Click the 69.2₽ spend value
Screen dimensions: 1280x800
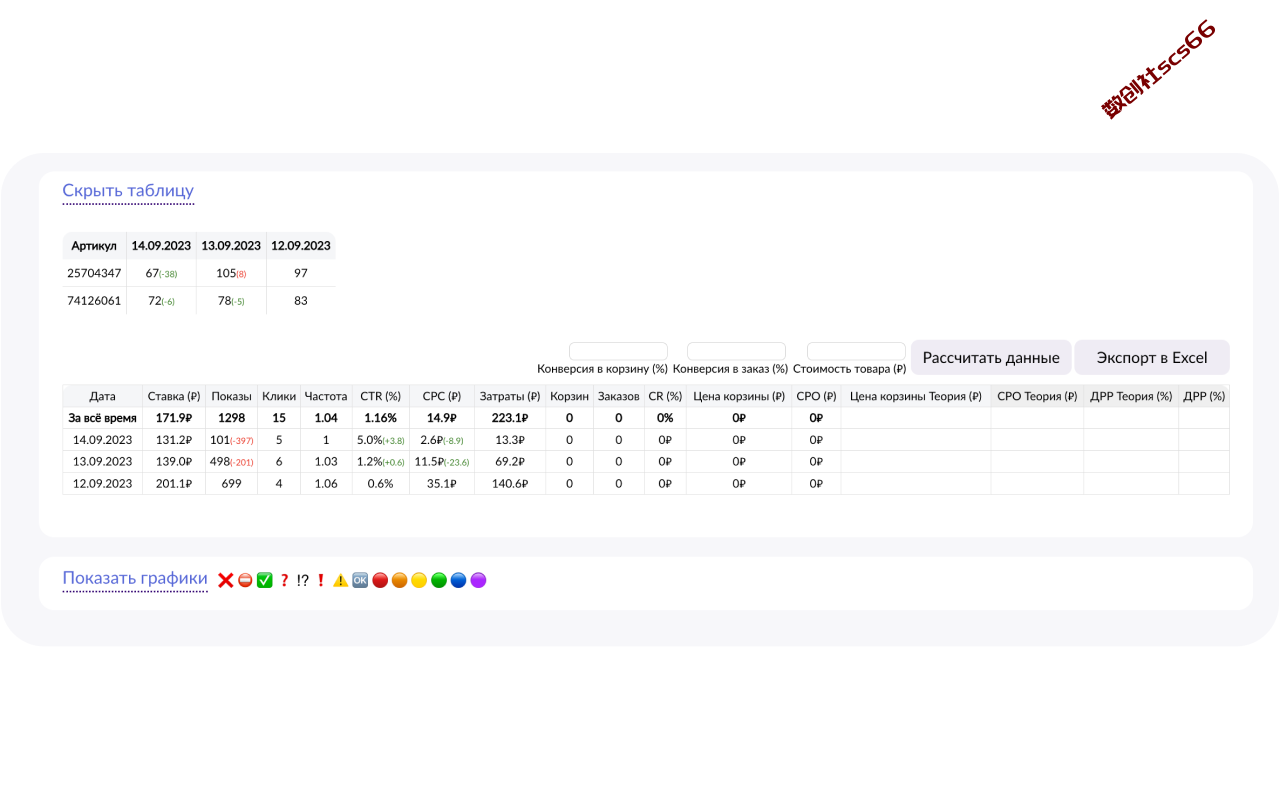click(510, 462)
